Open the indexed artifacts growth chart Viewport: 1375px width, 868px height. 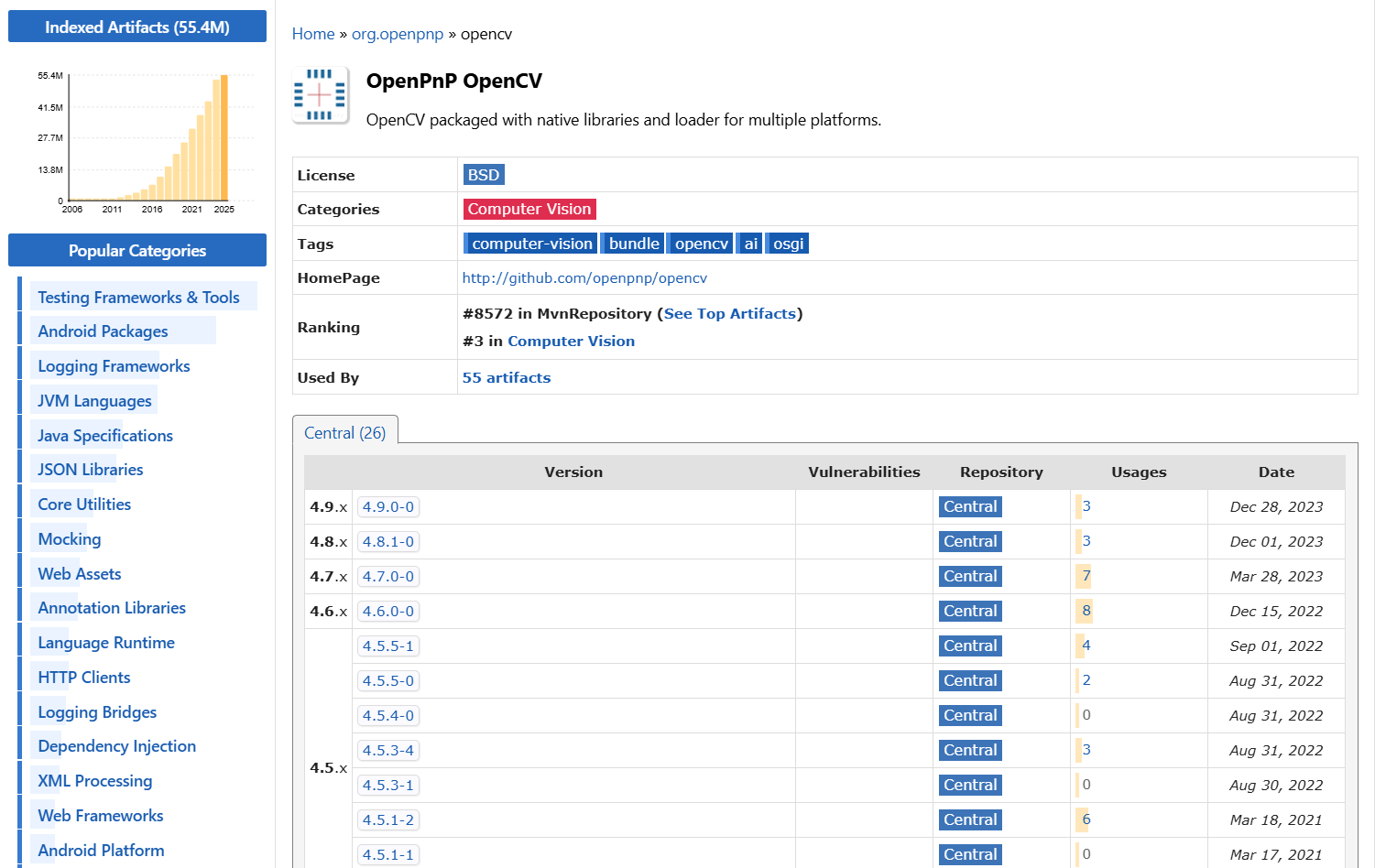[x=147, y=142]
